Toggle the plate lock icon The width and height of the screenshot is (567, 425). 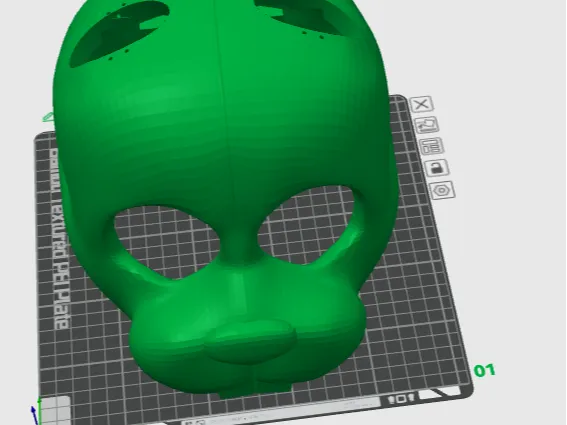click(x=437, y=168)
